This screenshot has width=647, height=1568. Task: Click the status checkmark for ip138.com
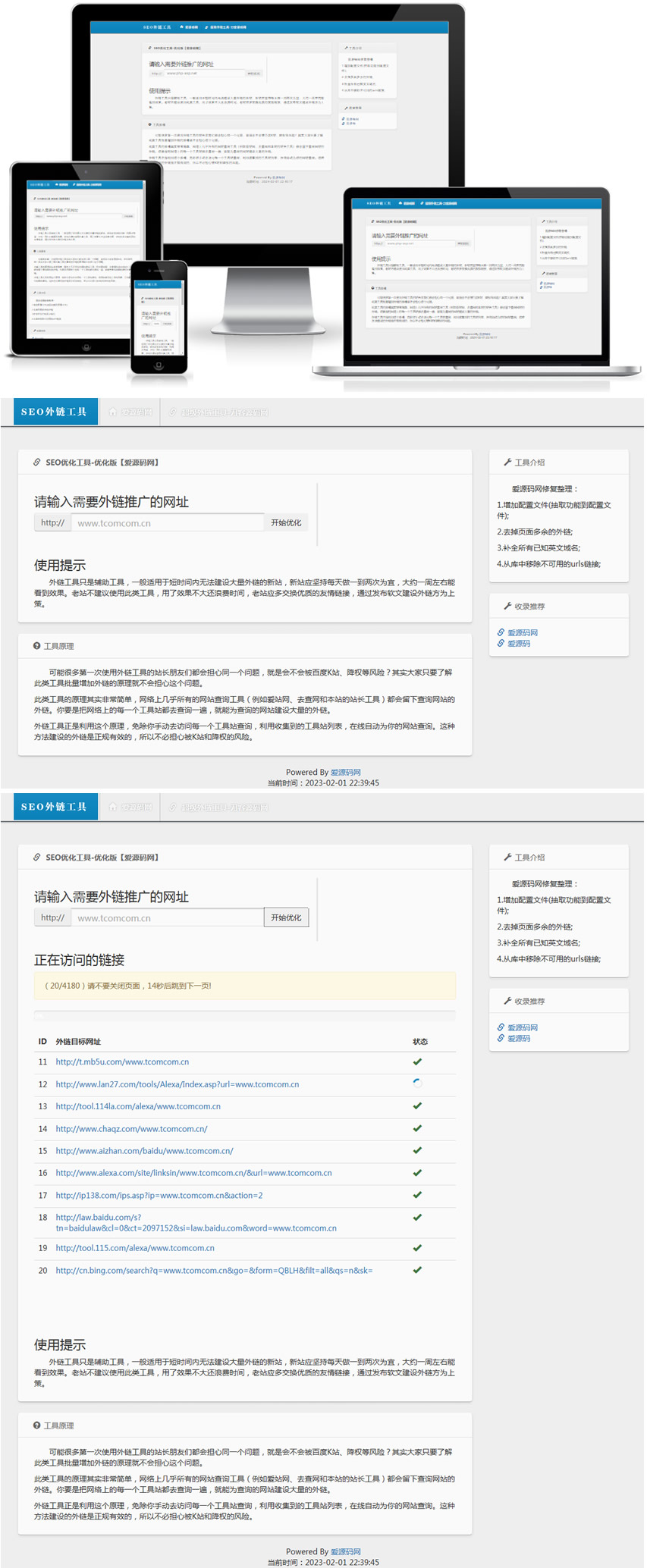(x=417, y=1195)
